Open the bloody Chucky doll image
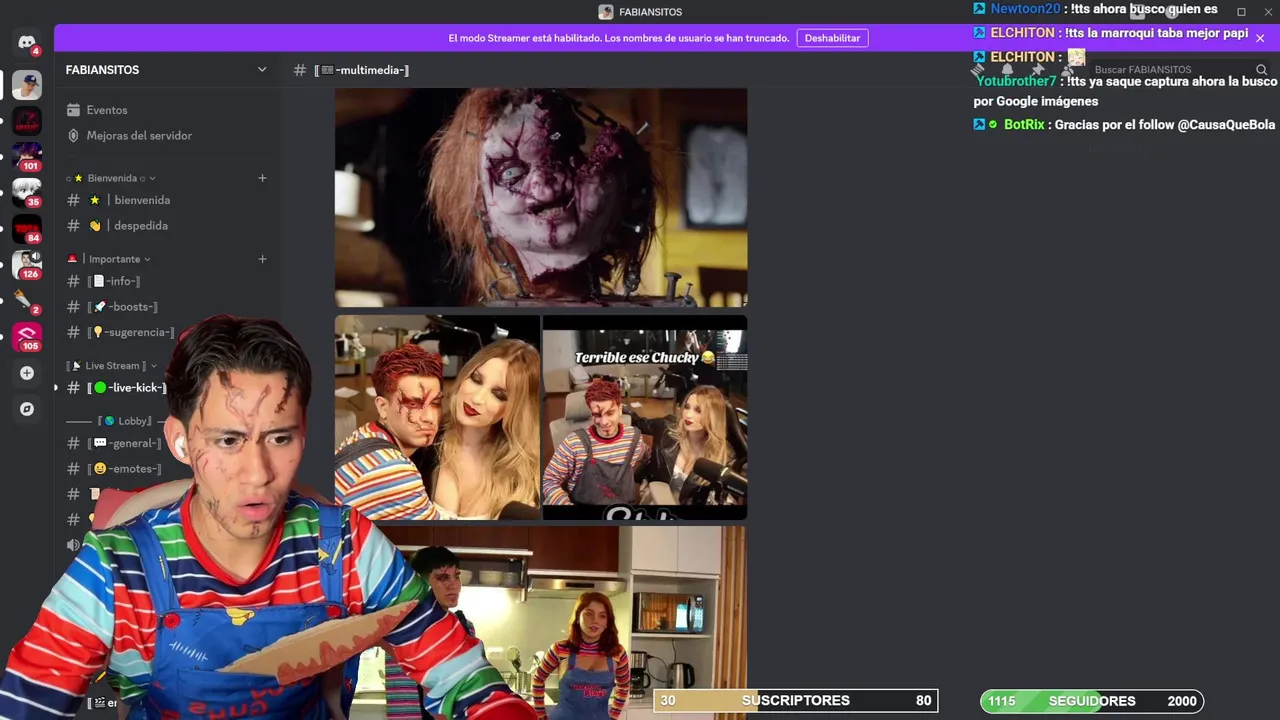 pos(541,197)
